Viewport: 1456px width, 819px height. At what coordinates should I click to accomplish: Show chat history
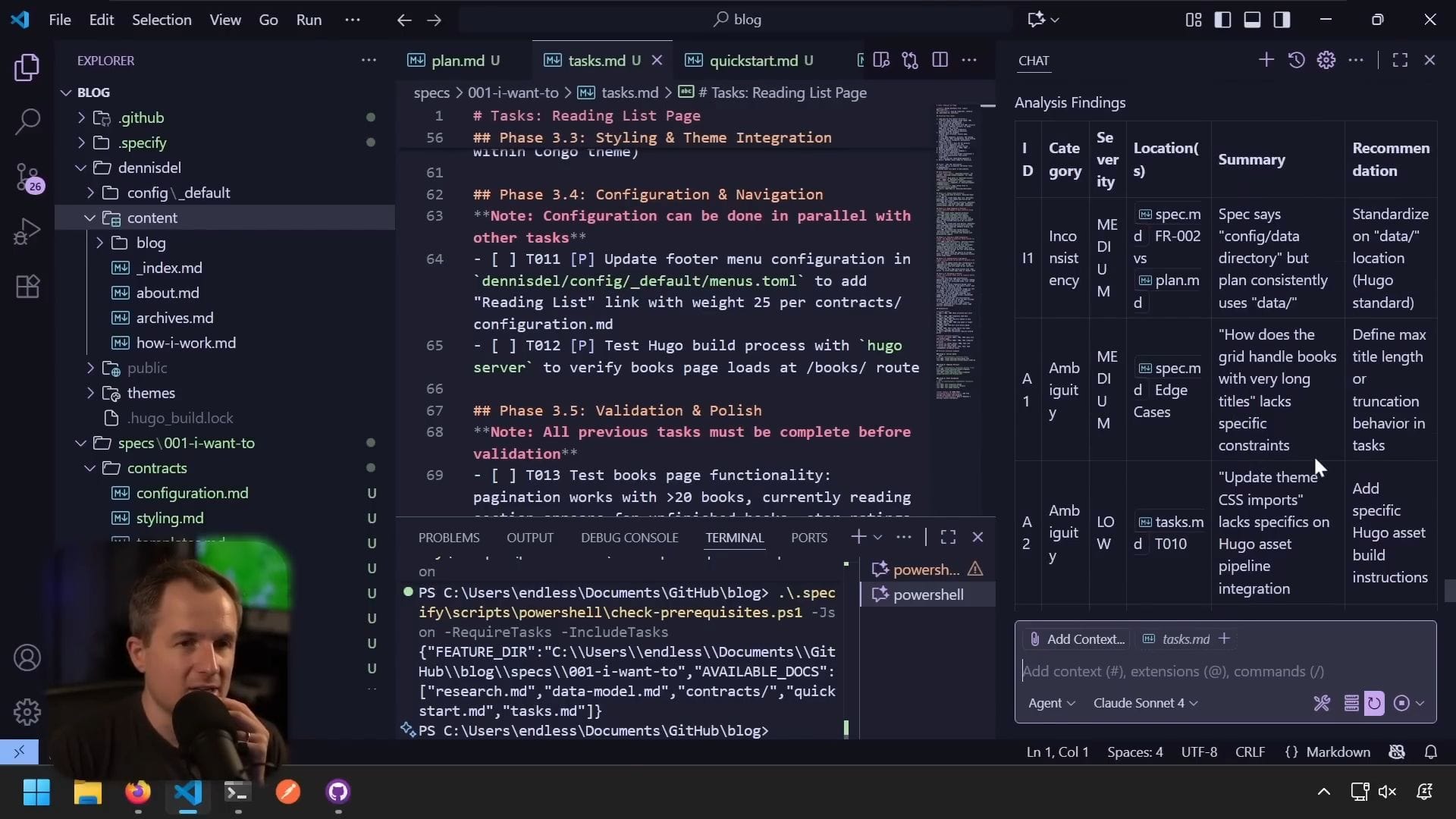coord(1296,60)
